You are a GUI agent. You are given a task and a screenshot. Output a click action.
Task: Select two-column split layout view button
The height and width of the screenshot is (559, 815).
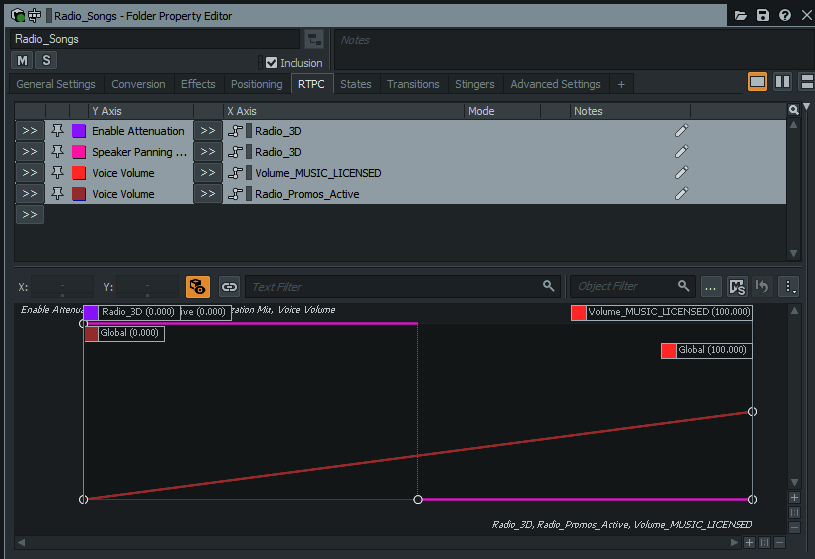[x=782, y=82]
